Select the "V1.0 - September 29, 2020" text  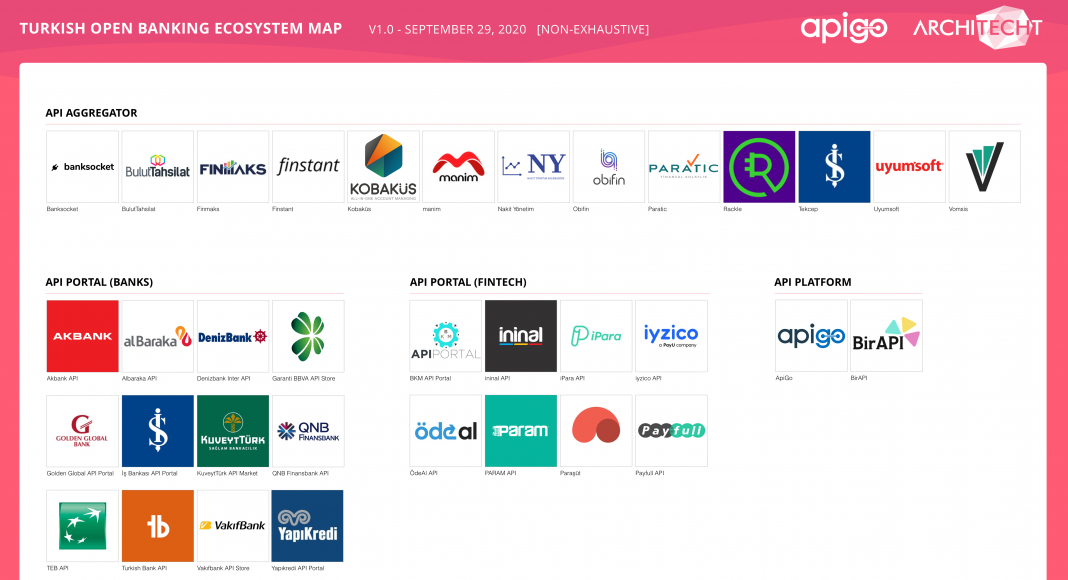point(447,29)
